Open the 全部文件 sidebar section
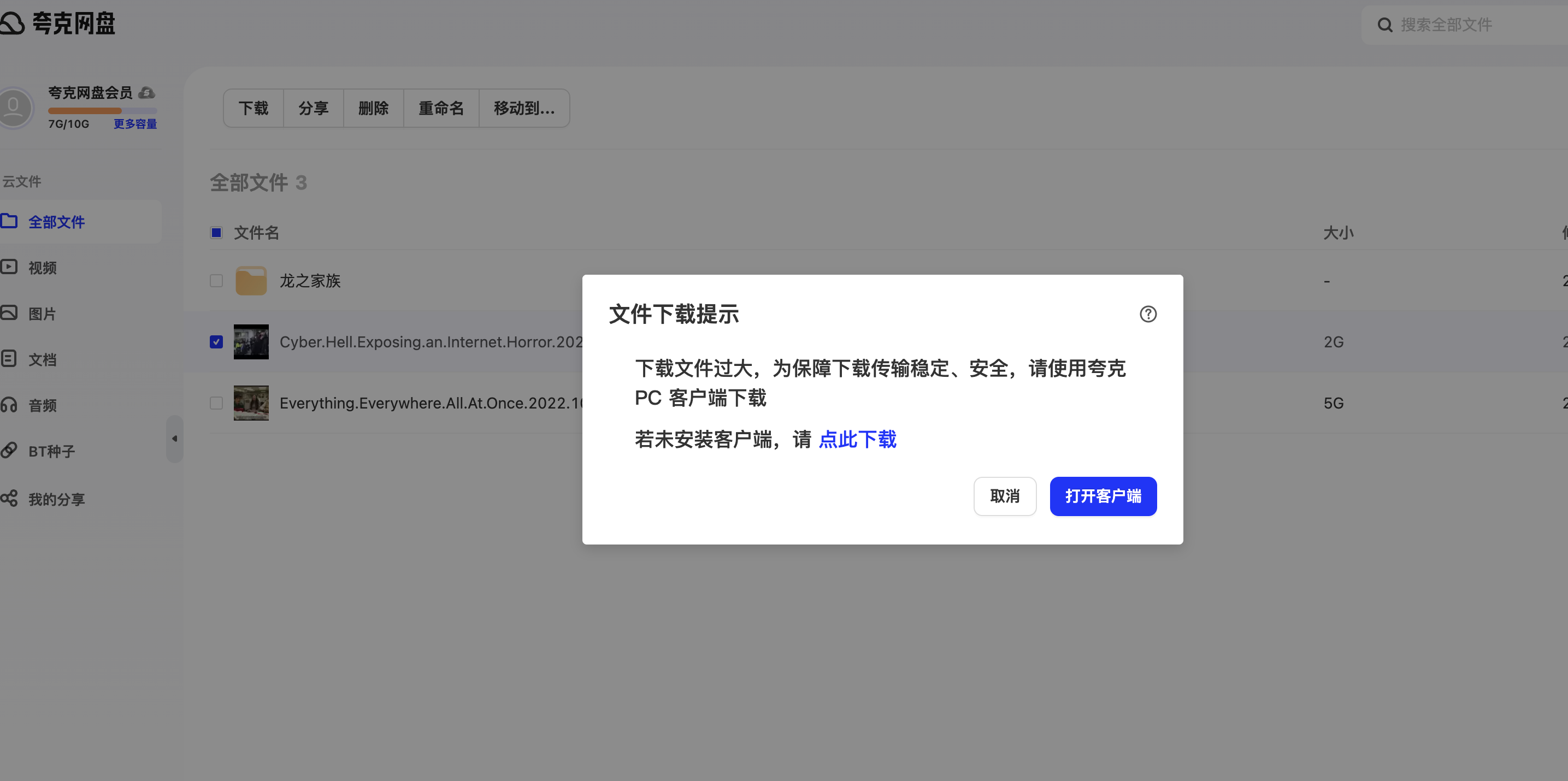This screenshot has height=781, width=1568. (80, 222)
